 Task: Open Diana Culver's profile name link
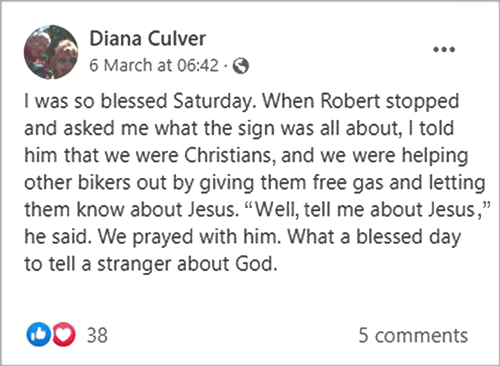(148, 39)
